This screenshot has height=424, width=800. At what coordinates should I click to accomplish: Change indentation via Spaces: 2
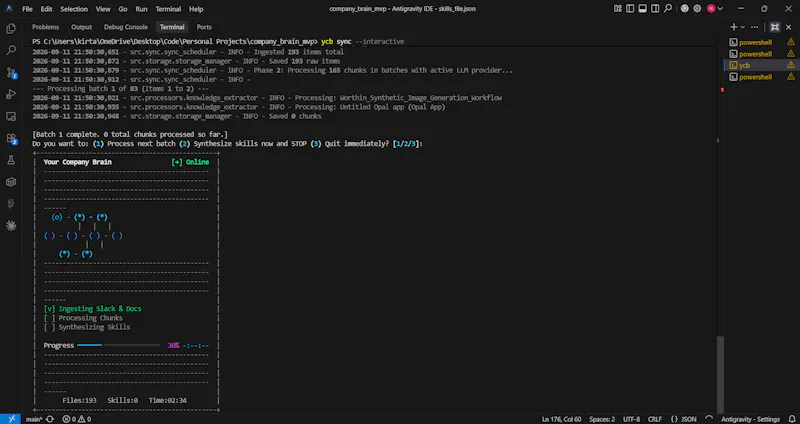click(602, 419)
